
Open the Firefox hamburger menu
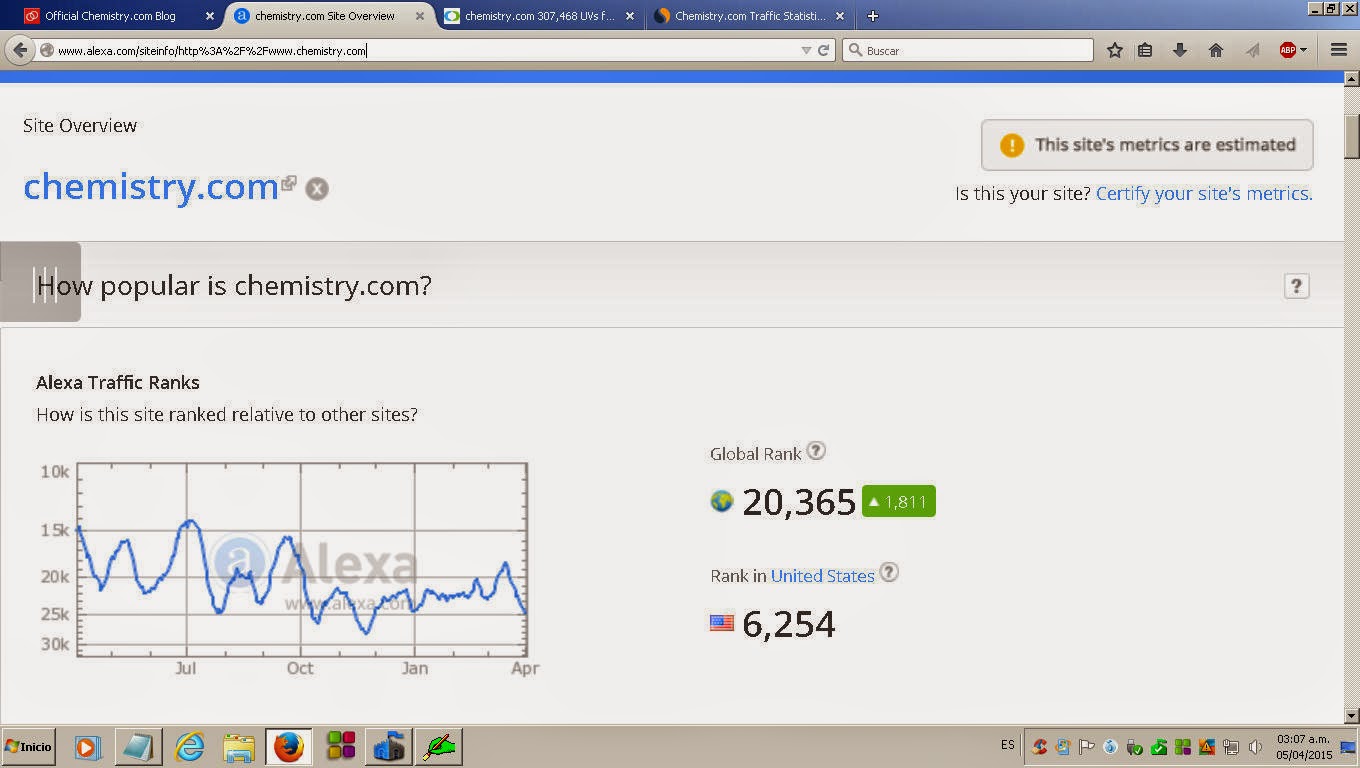point(1339,50)
